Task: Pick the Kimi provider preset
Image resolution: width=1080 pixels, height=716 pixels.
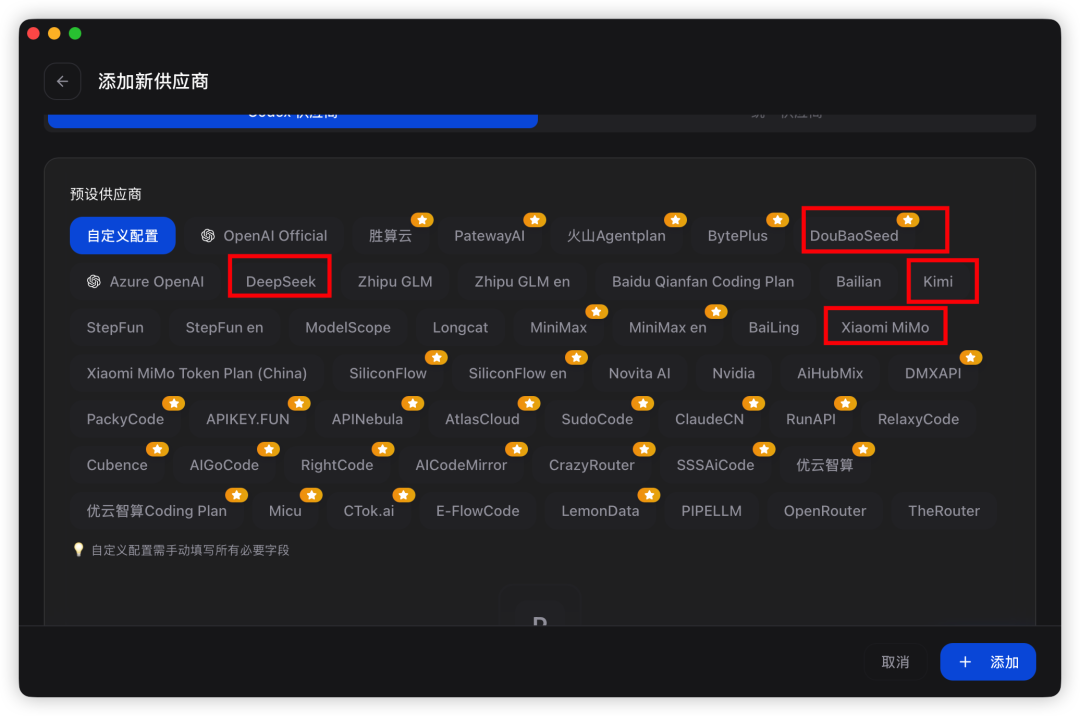Action: 938,282
